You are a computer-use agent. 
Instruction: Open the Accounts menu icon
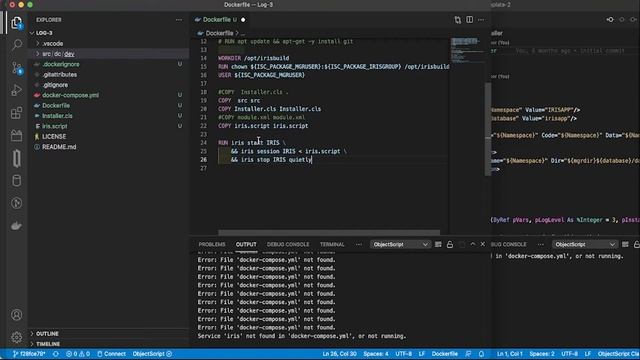point(16,315)
